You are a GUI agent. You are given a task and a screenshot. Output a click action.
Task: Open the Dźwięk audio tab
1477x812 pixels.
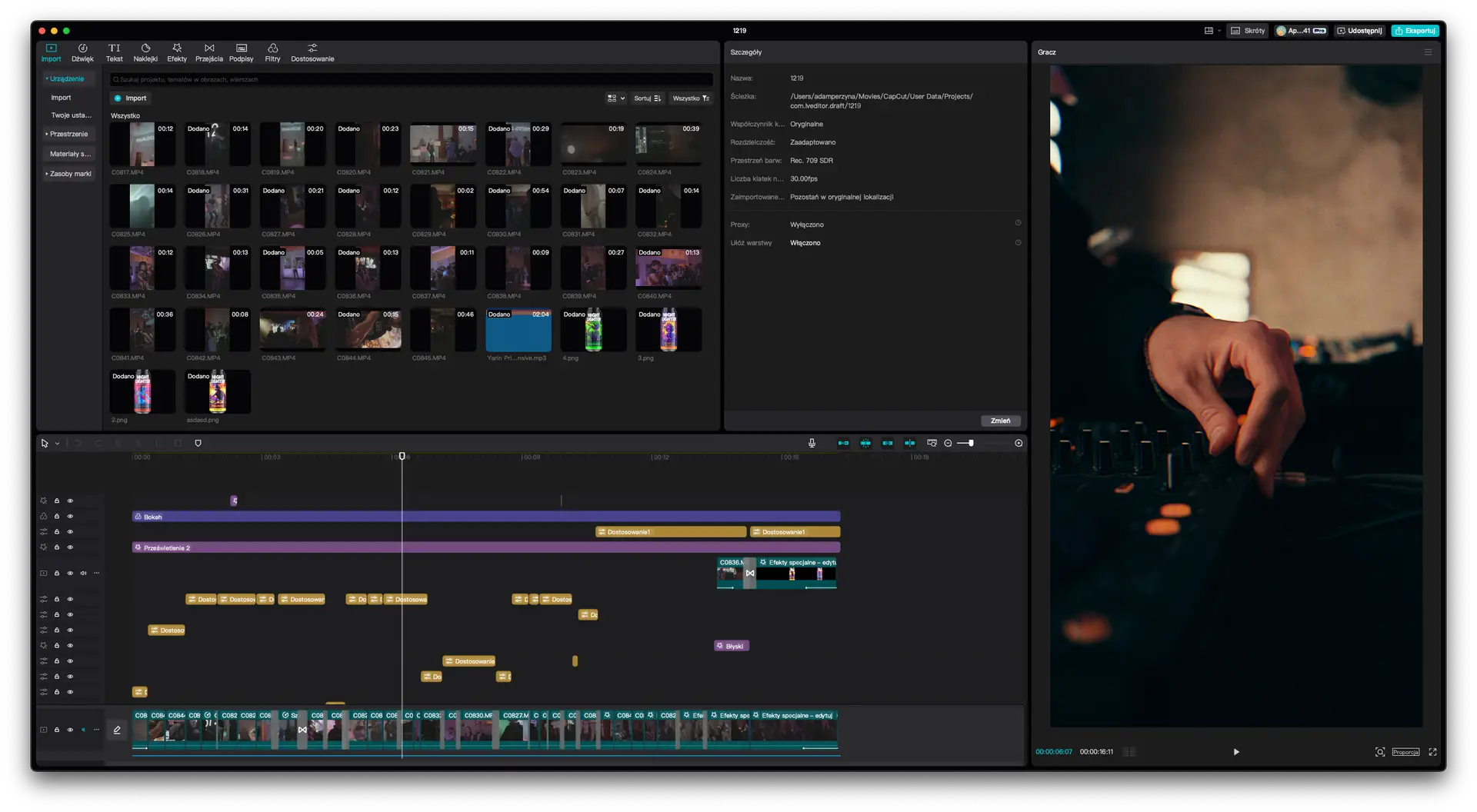[x=82, y=52]
